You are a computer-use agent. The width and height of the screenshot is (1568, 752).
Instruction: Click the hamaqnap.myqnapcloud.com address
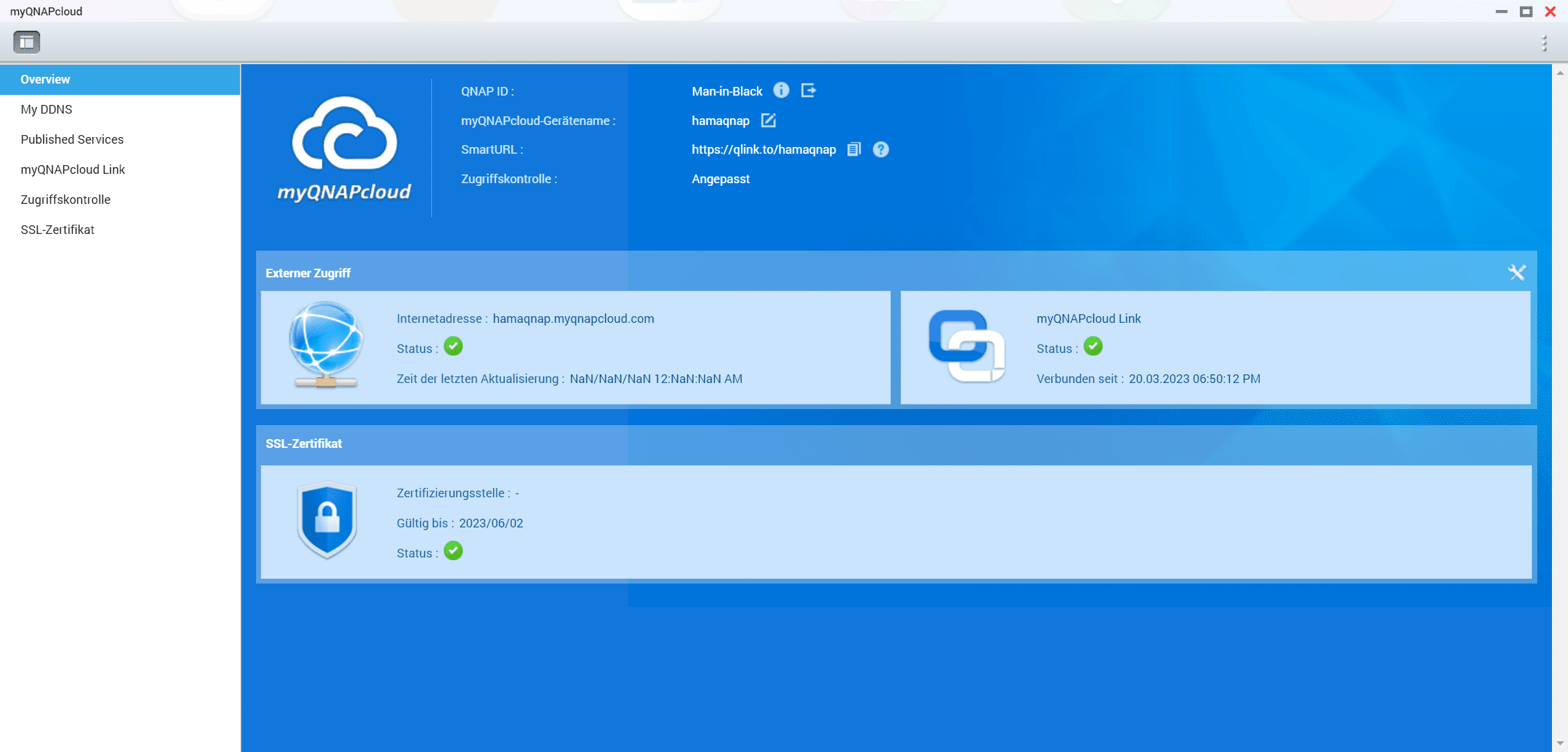coord(573,318)
